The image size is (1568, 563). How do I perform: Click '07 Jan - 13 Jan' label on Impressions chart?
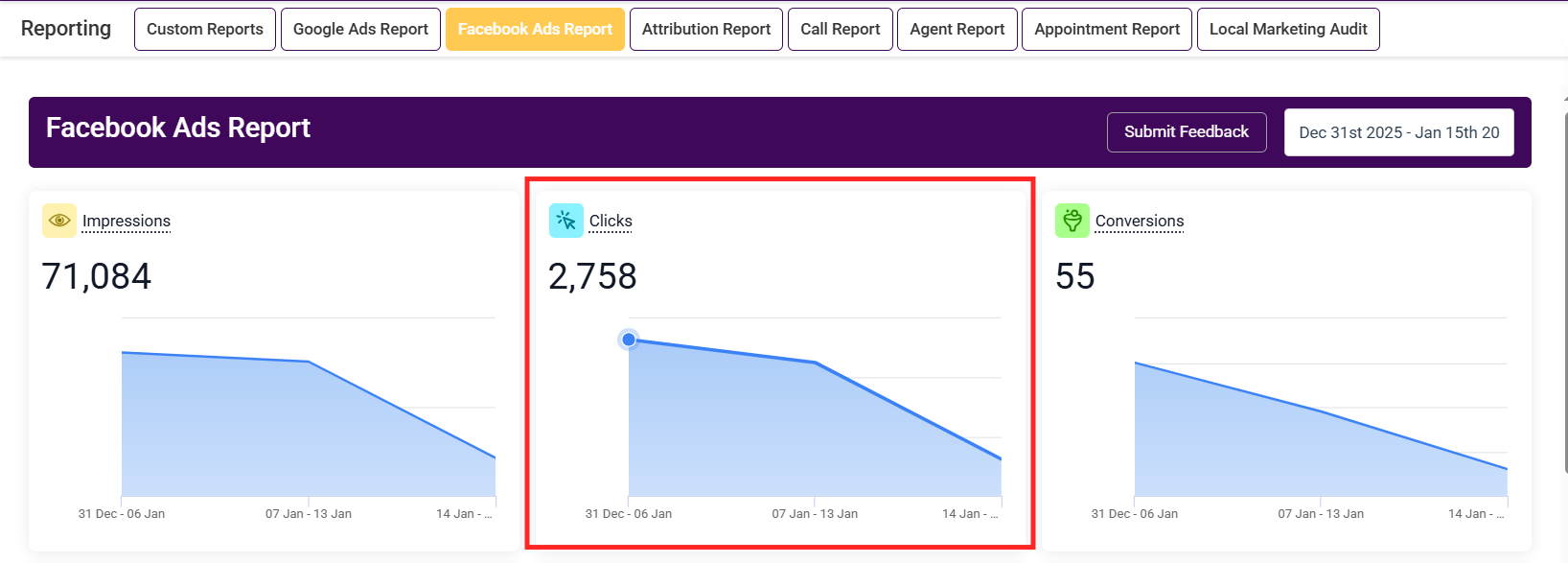[309, 514]
